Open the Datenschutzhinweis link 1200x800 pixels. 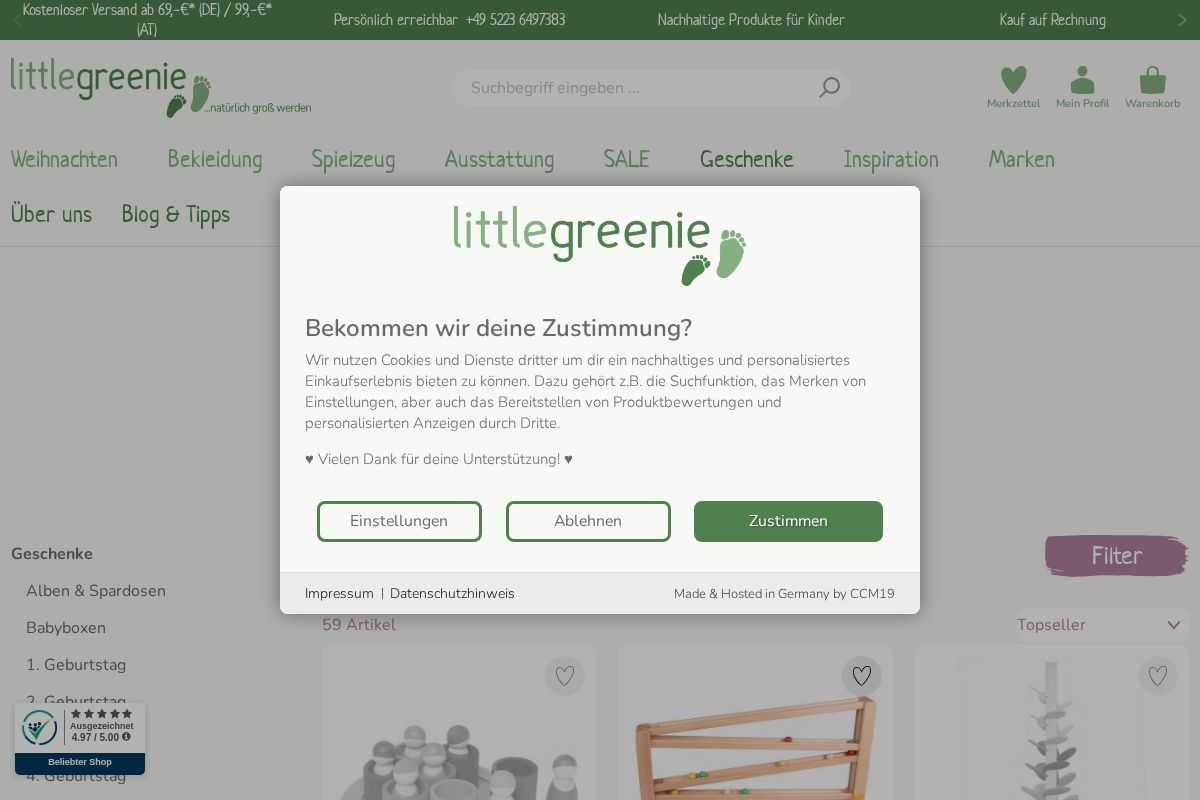(452, 594)
